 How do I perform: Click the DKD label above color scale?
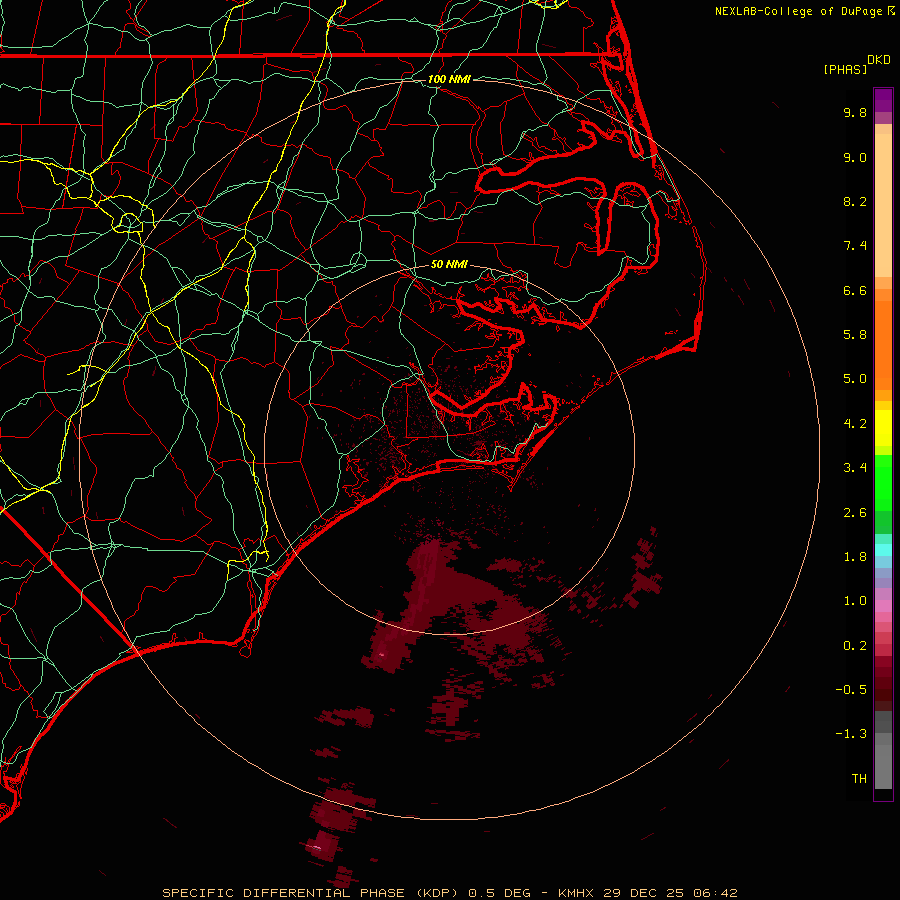[879, 59]
